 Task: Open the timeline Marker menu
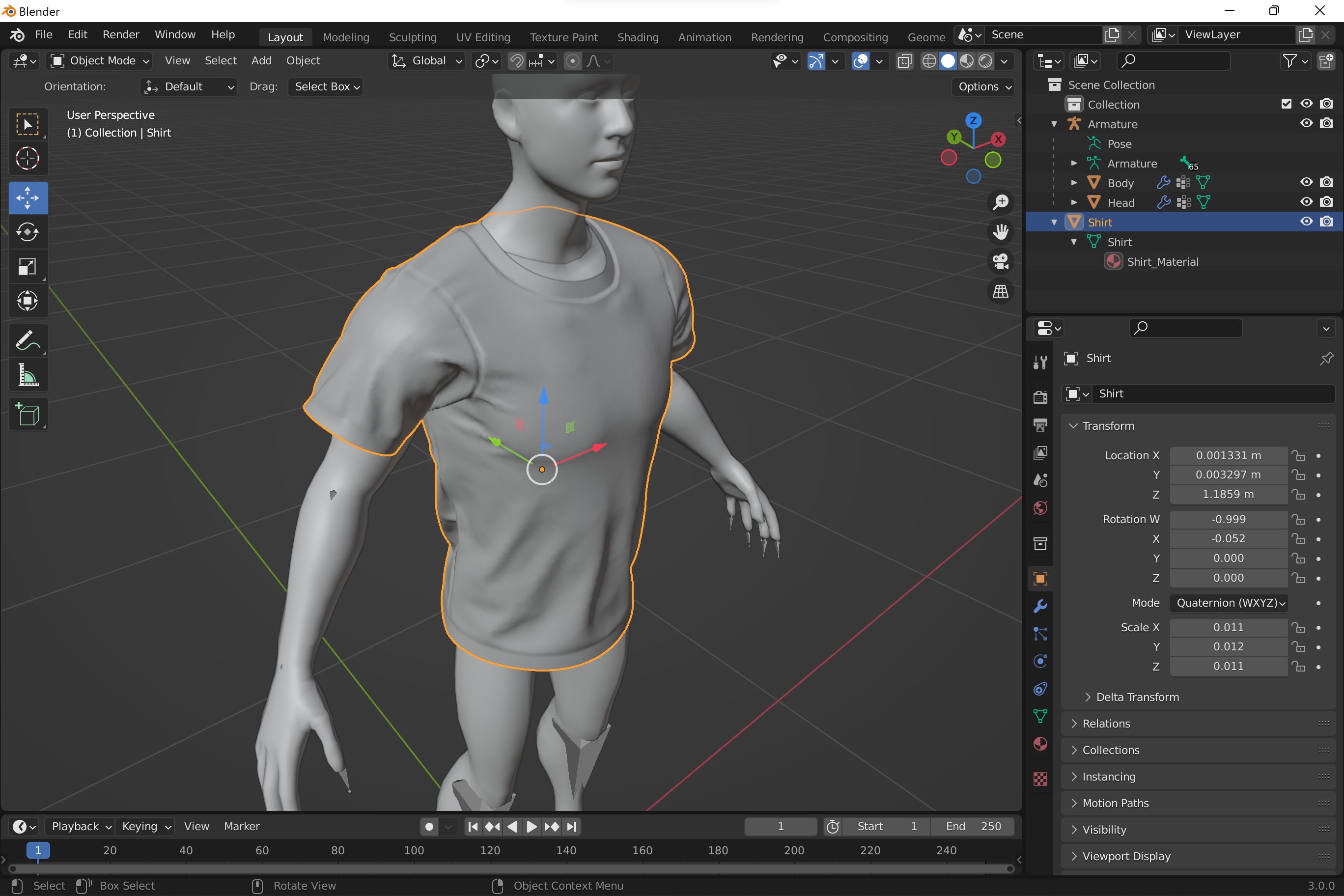(242, 826)
